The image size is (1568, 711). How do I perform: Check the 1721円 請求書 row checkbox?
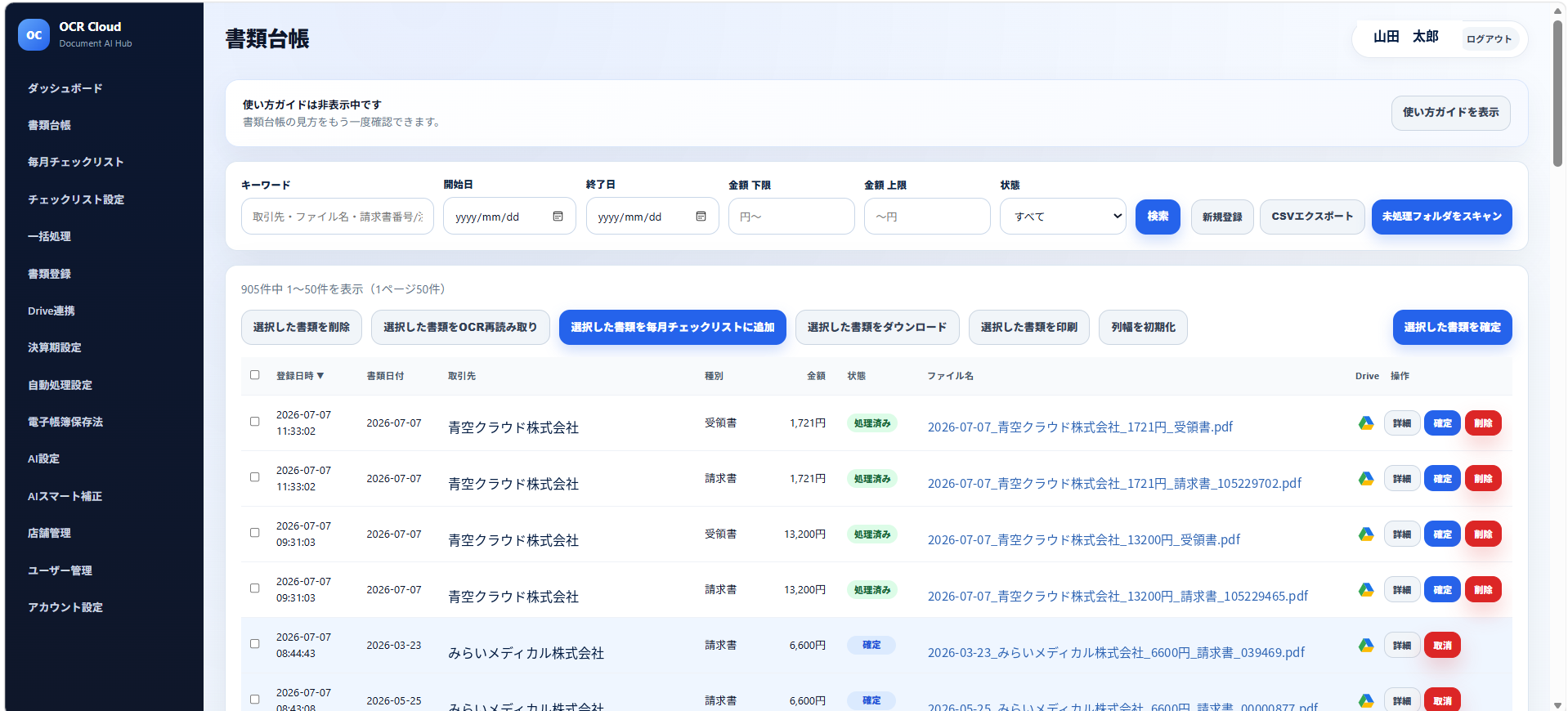255,477
